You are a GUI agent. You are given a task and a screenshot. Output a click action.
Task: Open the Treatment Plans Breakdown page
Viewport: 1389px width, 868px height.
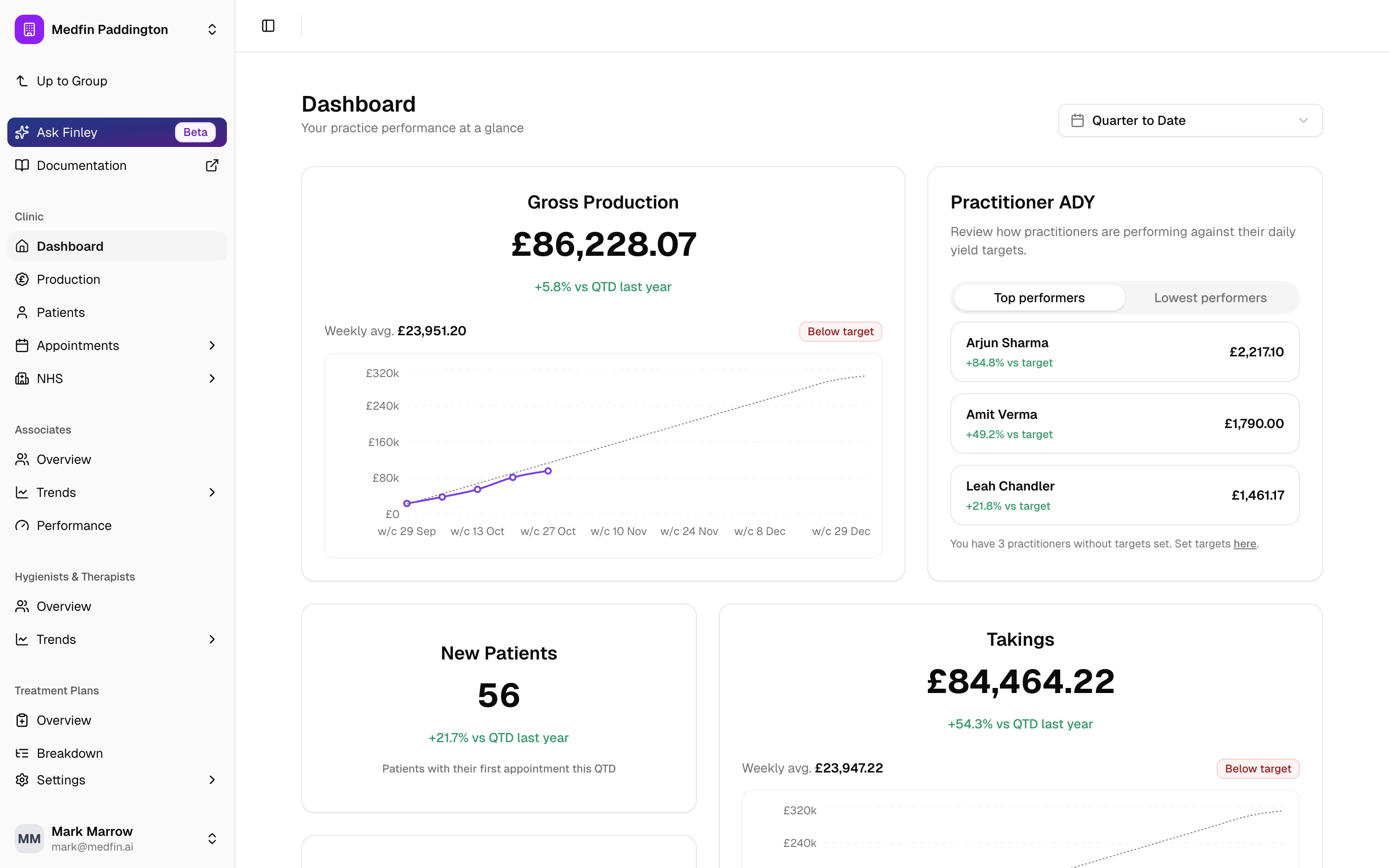click(x=117, y=753)
